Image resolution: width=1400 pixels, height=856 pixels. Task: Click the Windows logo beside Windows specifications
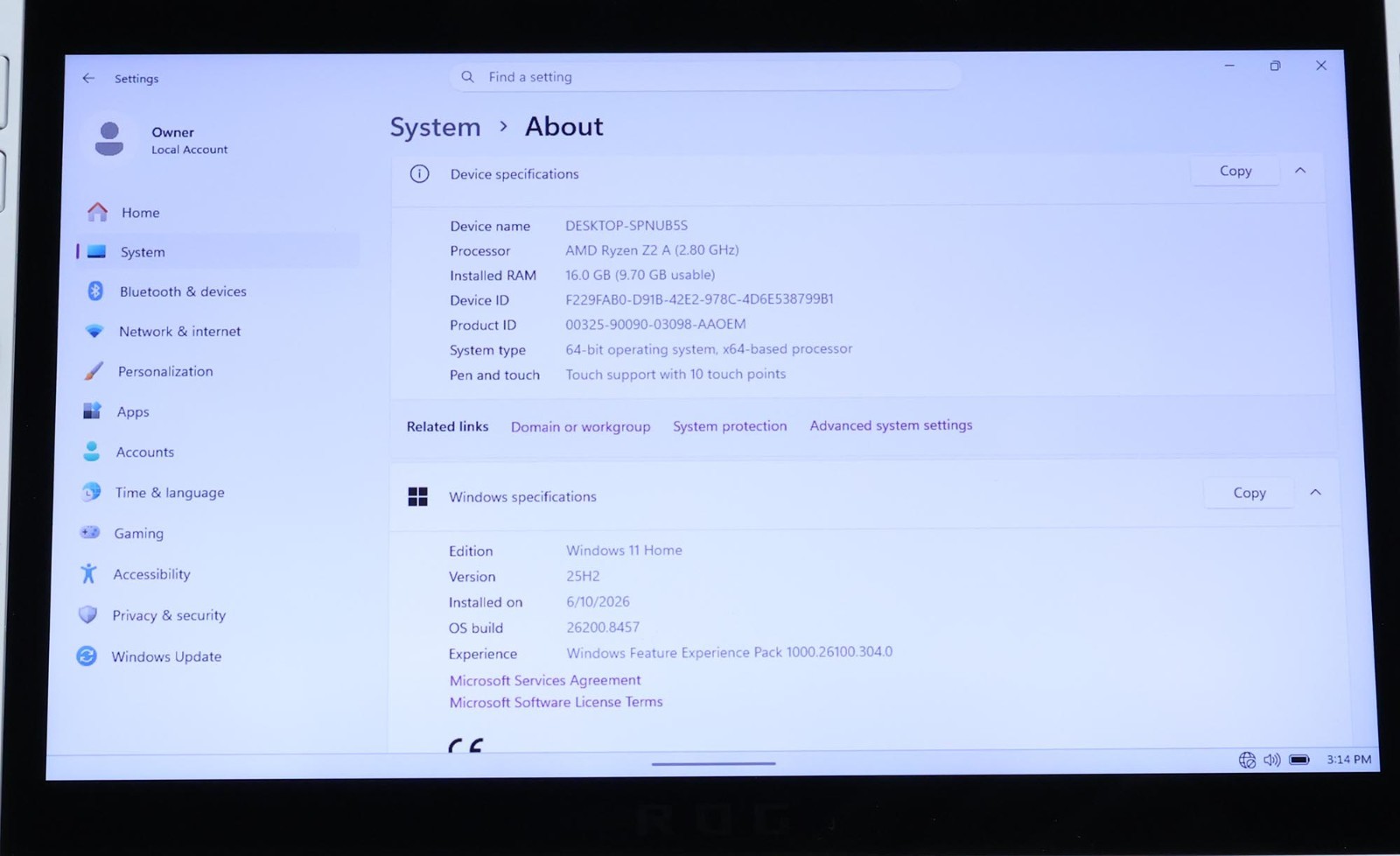[417, 496]
